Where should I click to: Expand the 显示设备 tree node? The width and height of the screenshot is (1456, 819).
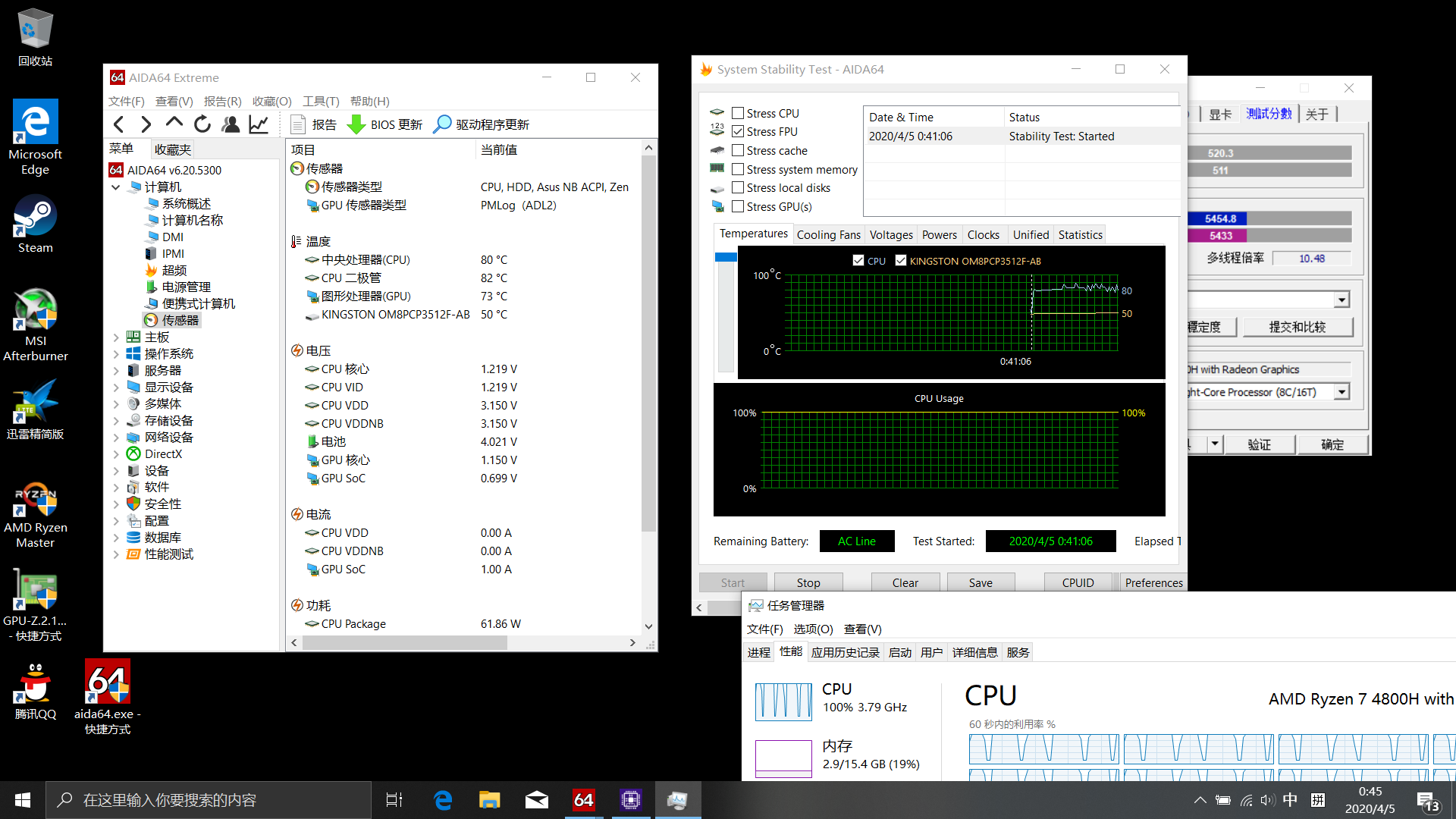click(116, 387)
